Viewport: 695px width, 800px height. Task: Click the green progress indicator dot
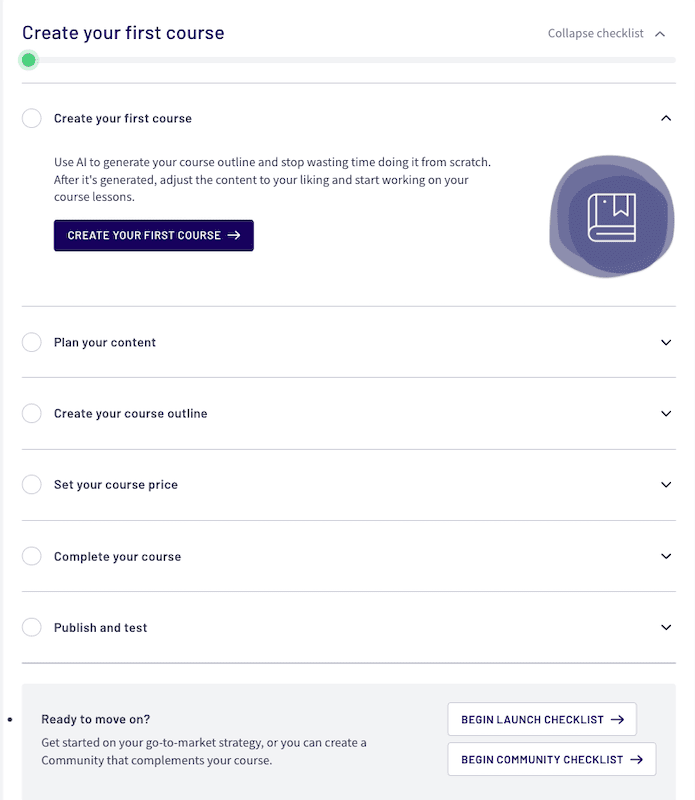tap(28, 60)
